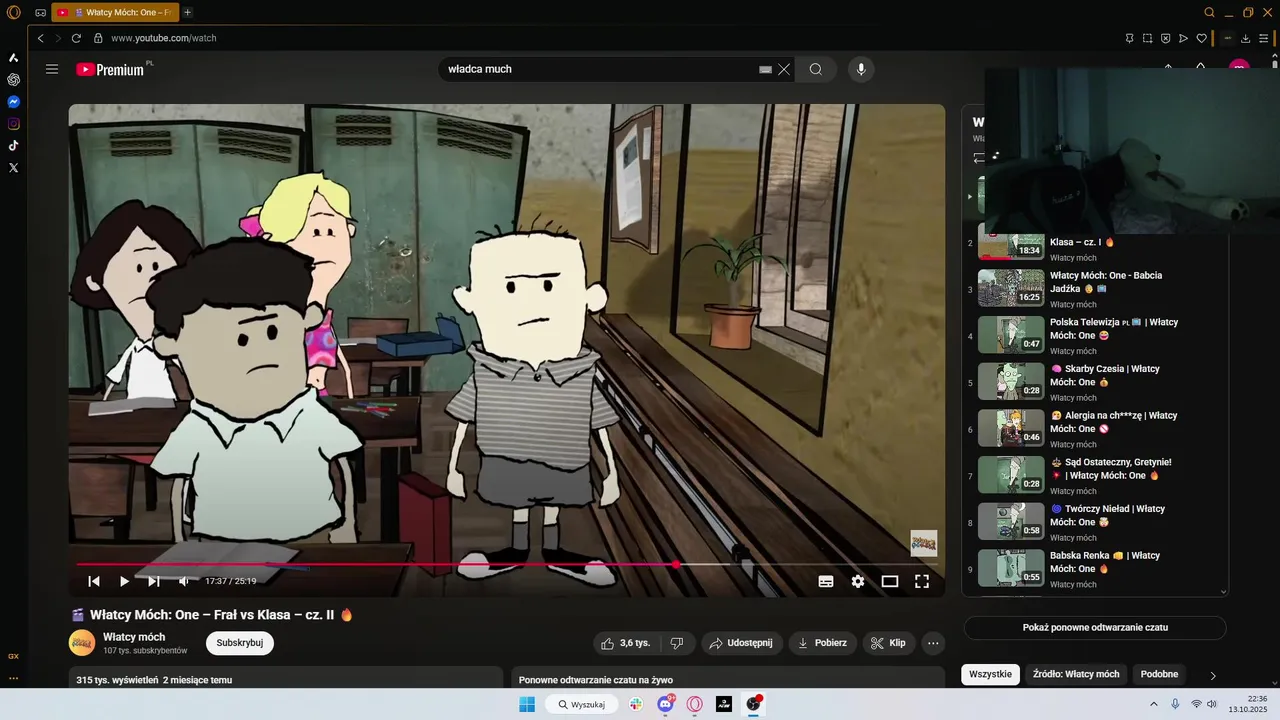Open the browser tab search magnifier
1280x720 pixels.
pyautogui.click(x=1209, y=13)
